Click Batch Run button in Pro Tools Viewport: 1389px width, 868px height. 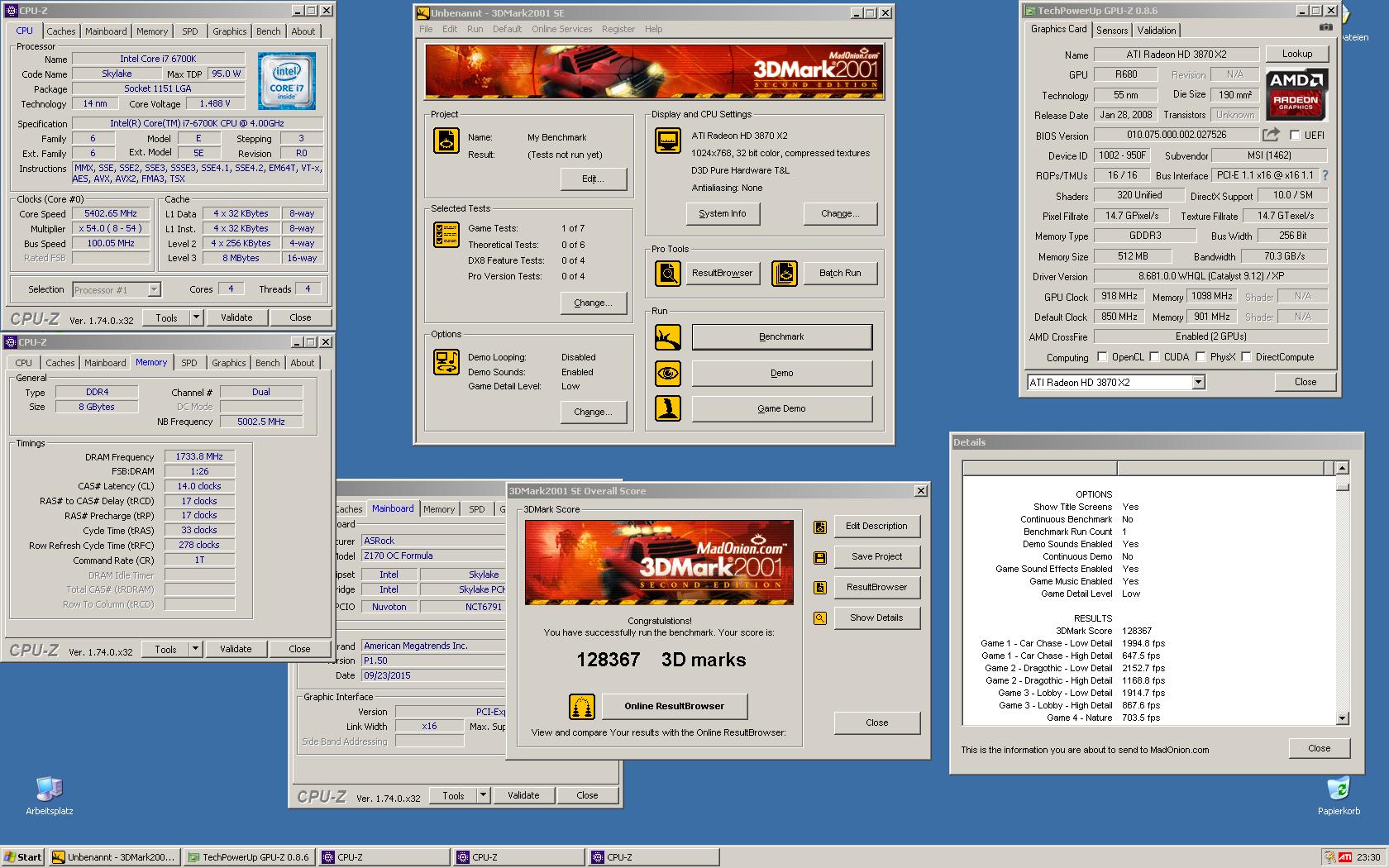coord(839,273)
